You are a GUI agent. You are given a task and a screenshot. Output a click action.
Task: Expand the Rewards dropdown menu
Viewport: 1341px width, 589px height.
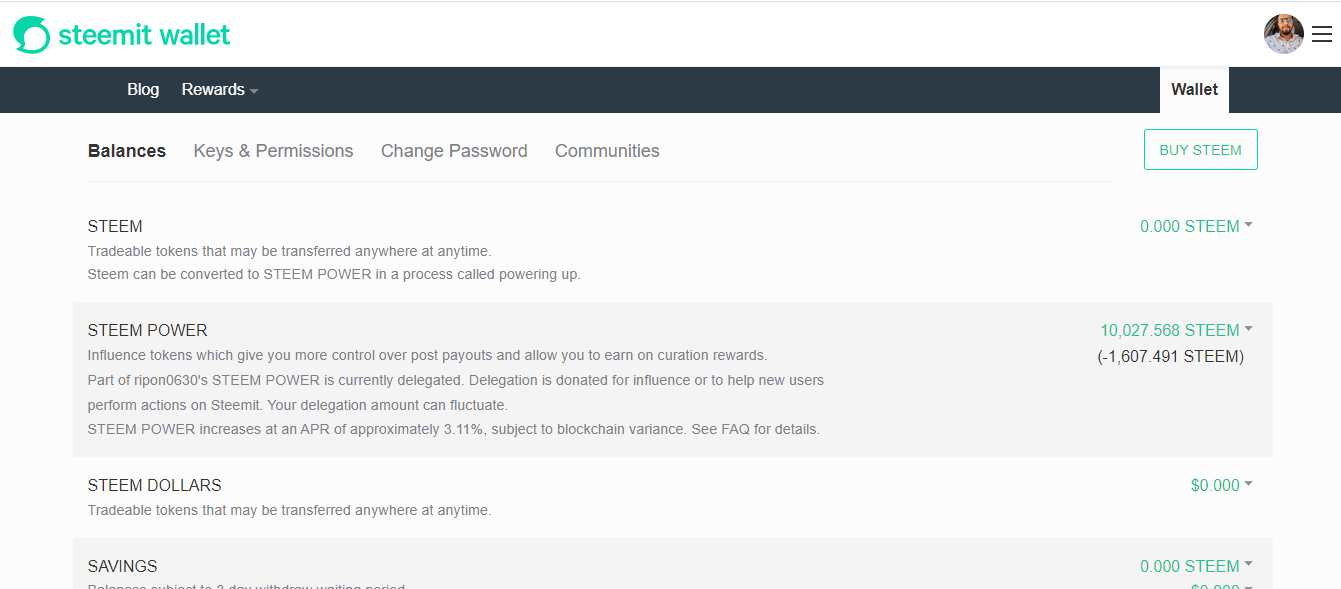[x=220, y=89]
